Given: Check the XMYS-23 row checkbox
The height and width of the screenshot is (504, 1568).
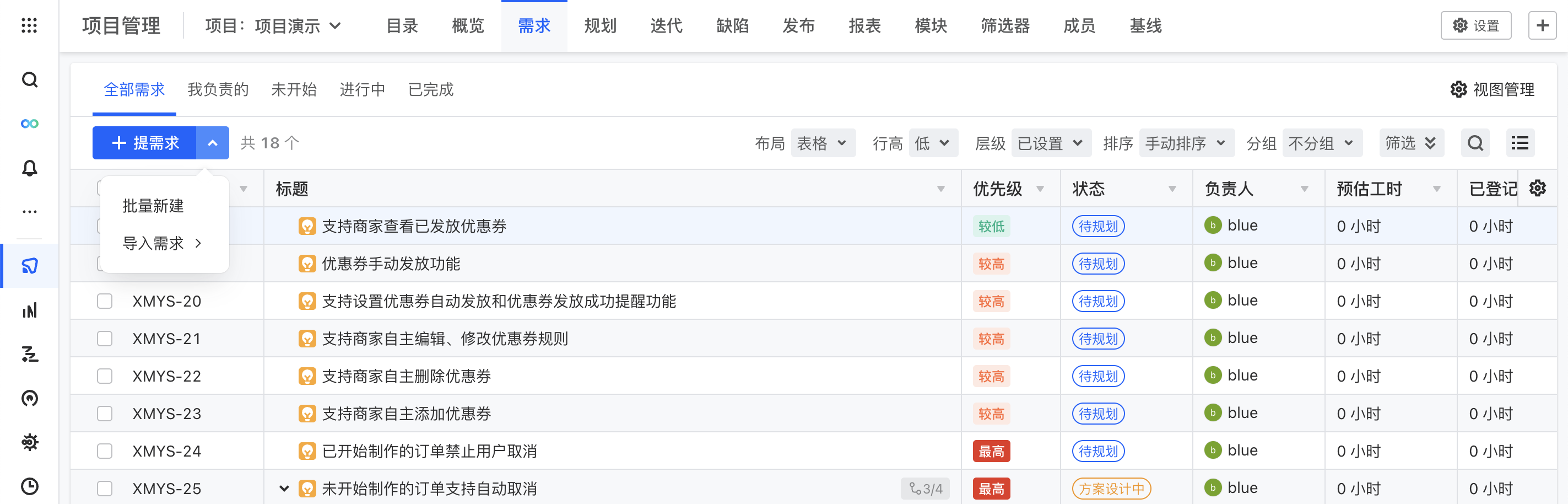Looking at the screenshot, I should pyautogui.click(x=105, y=413).
